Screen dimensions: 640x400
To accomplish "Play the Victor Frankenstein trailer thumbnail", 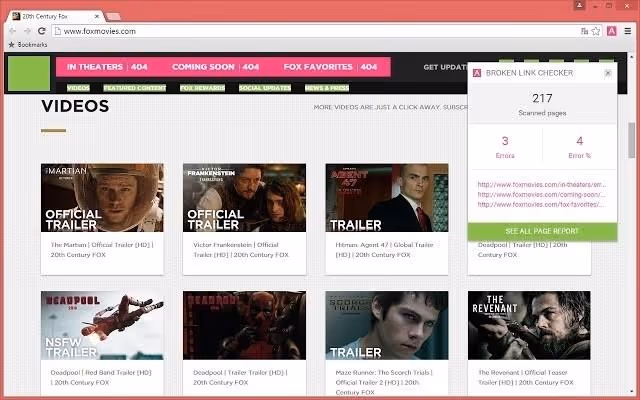I will (244, 198).
